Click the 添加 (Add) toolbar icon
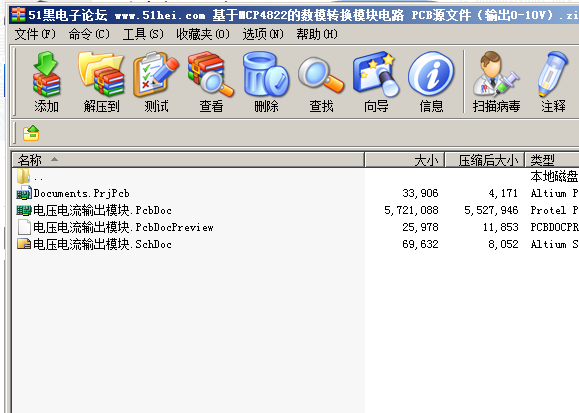579x413 pixels. 46,82
